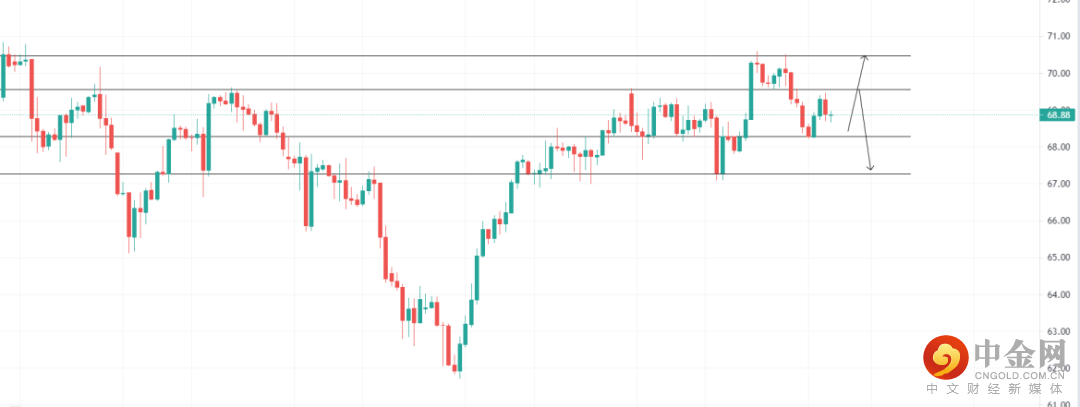Viewport: 1080px width, 407px height.
Task: Click the upward arrow head drawing
Action: [x=865, y=60]
